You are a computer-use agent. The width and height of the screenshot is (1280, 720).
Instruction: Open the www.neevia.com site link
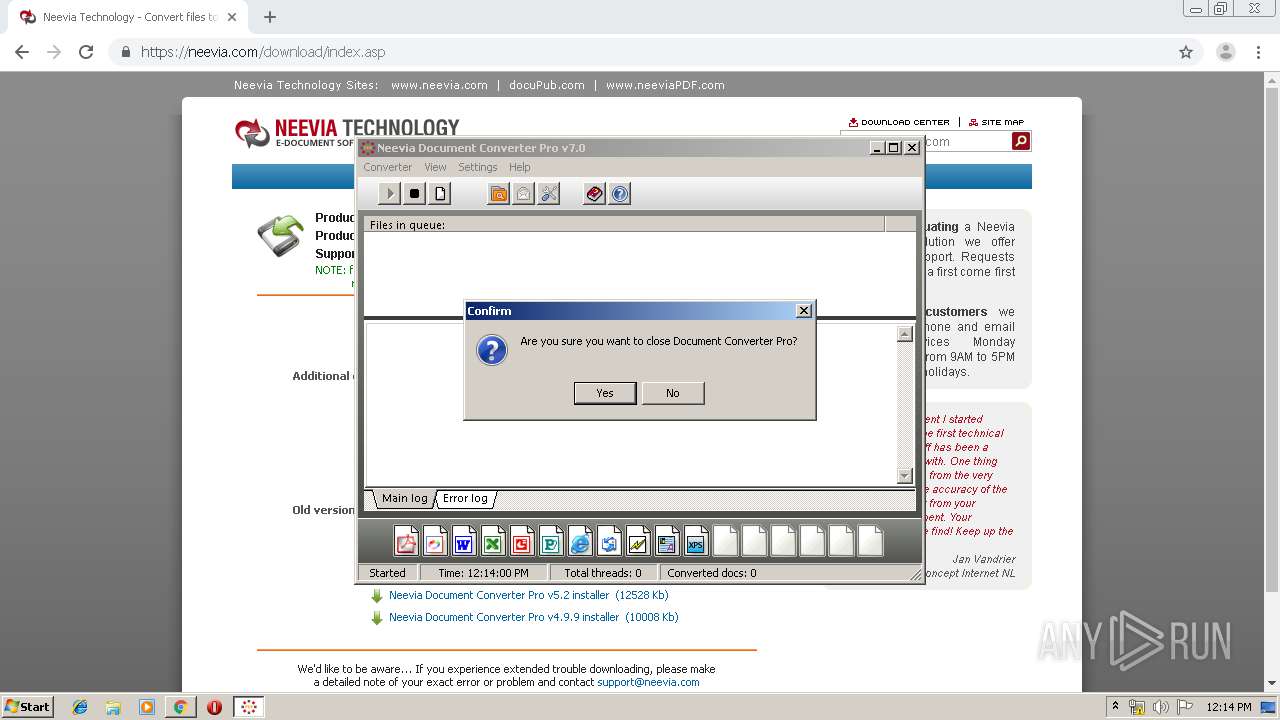tap(439, 85)
